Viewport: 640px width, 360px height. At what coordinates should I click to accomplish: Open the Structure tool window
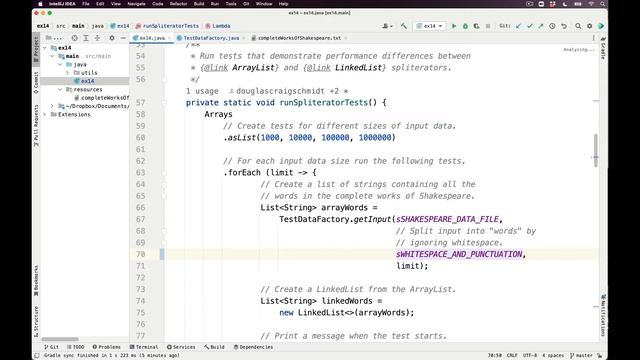pyautogui.click(x=36, y=322)
